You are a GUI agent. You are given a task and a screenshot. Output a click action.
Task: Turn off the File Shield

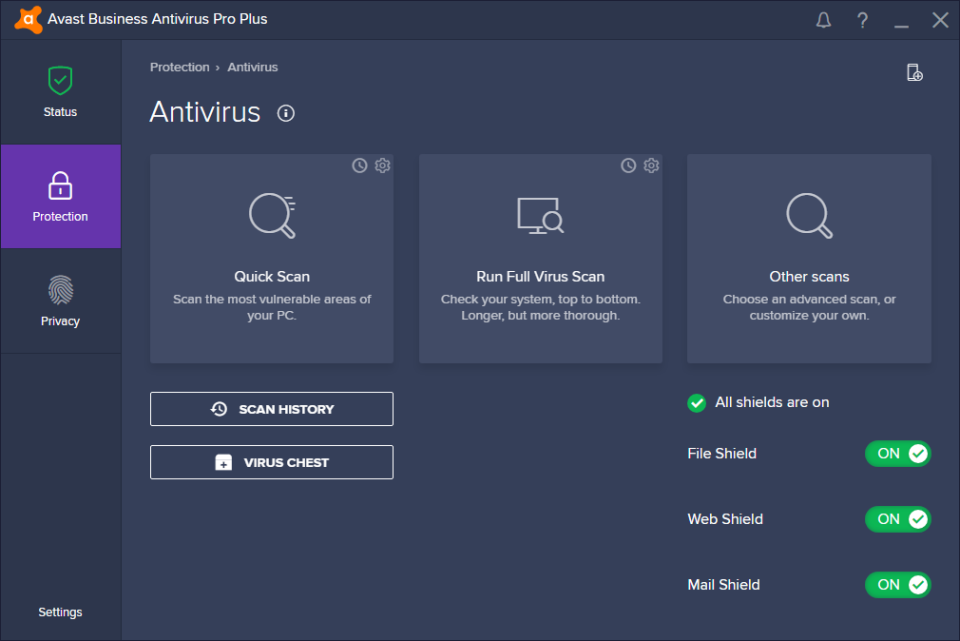click(x=898, y=453)
